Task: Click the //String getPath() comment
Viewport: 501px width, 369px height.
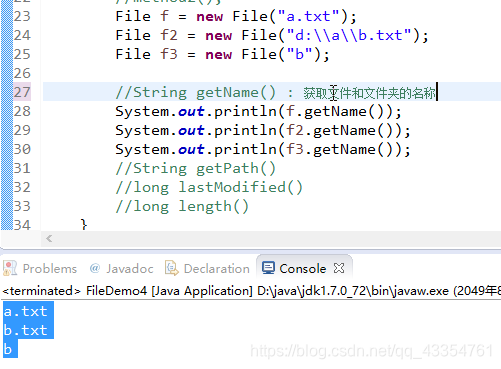Action: [196, 168]
